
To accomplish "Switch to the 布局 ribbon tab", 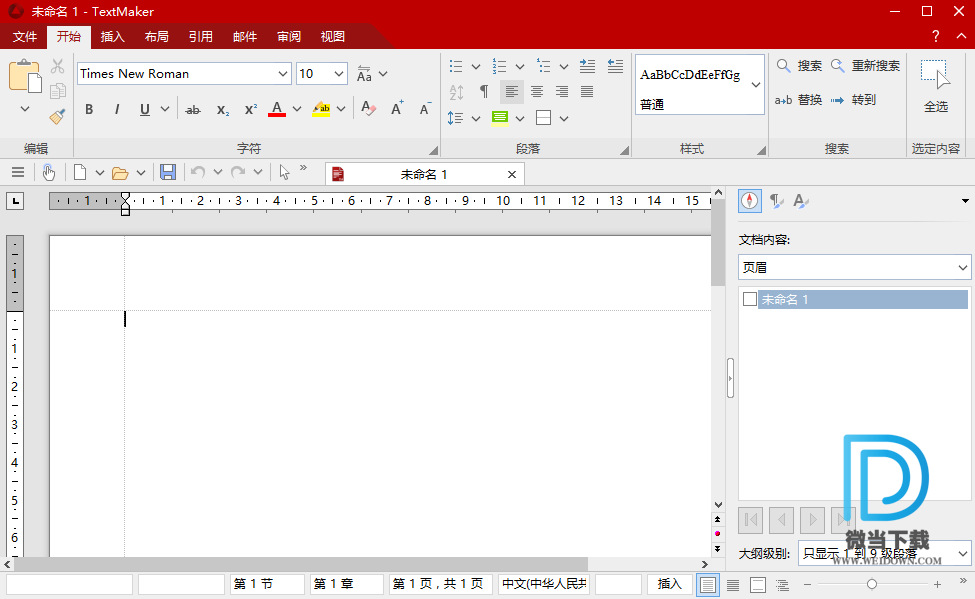I will [x=157, y=37].
